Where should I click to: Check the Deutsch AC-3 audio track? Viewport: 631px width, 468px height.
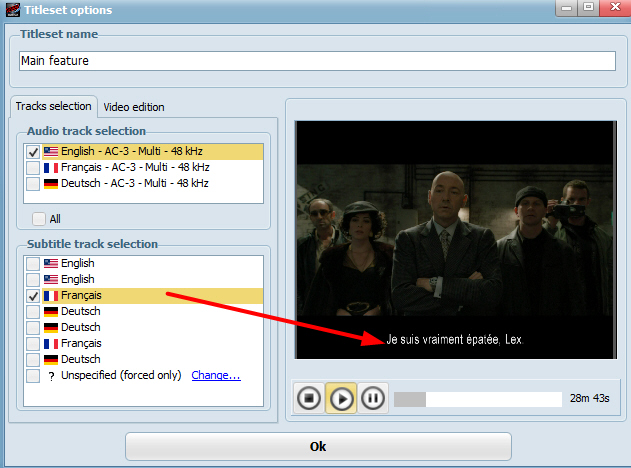pyautogui.click(x=33, y=184)
